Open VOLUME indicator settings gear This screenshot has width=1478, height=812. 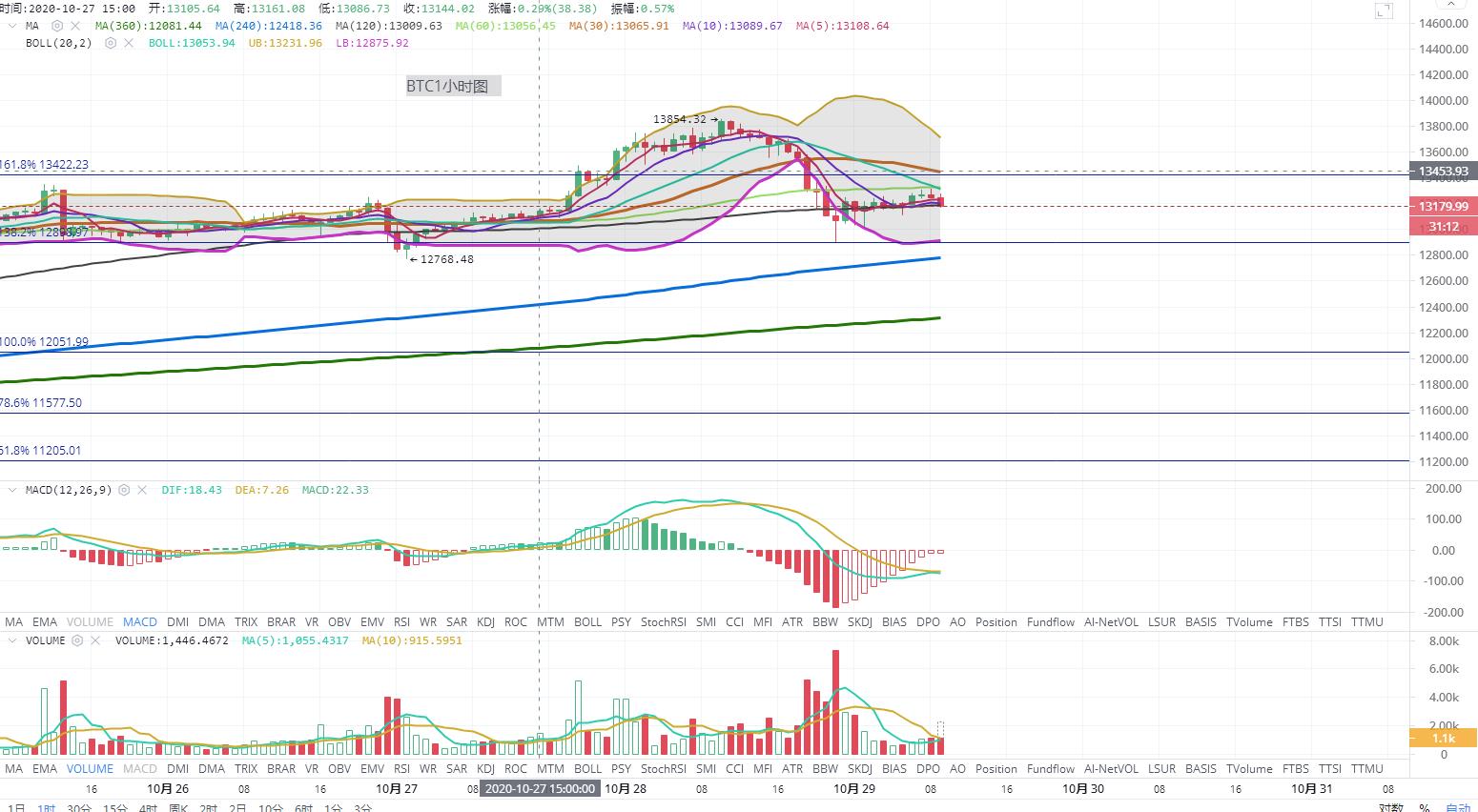pos(78,640)
